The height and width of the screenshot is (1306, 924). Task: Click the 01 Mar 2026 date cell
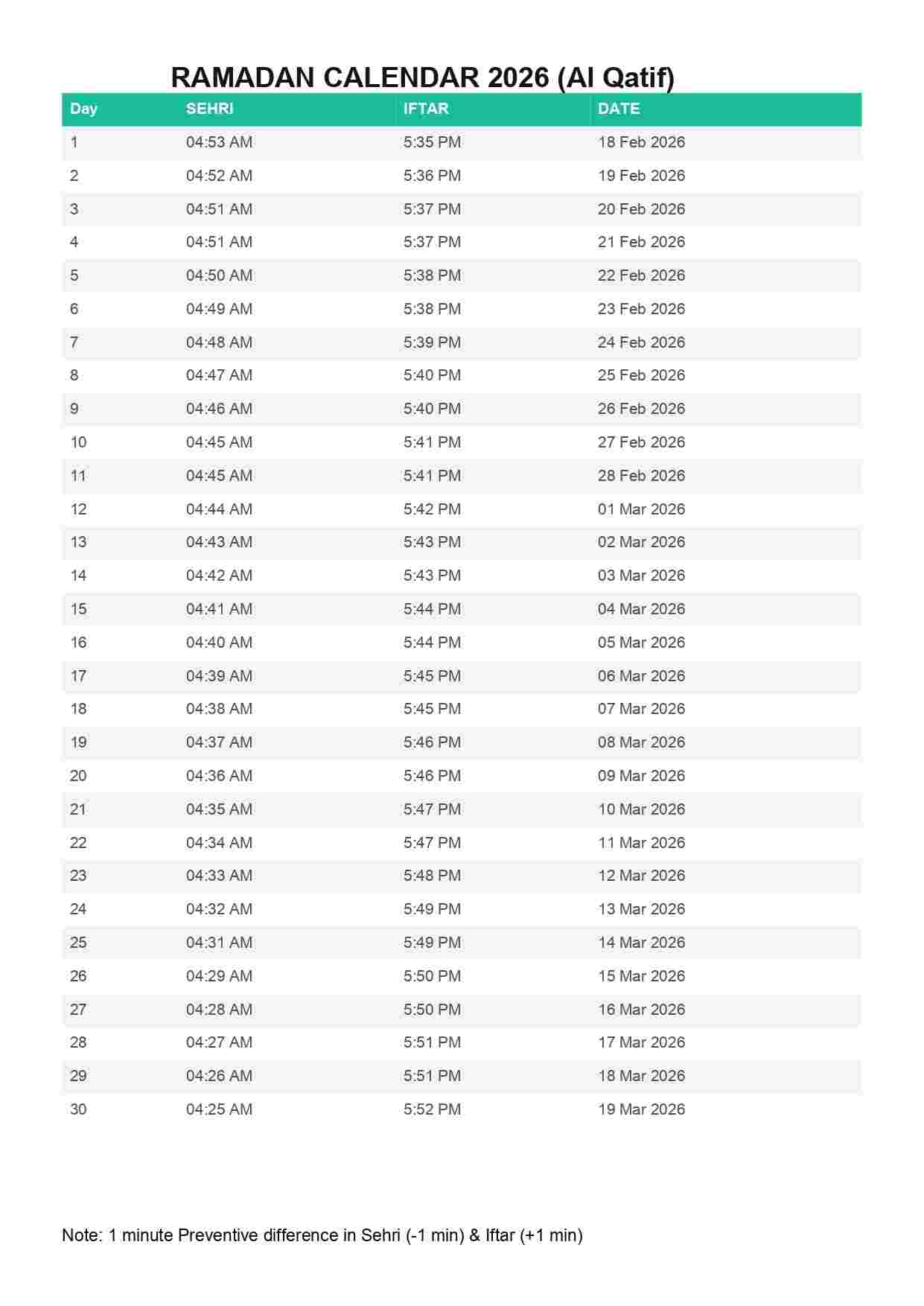point(641,509)
